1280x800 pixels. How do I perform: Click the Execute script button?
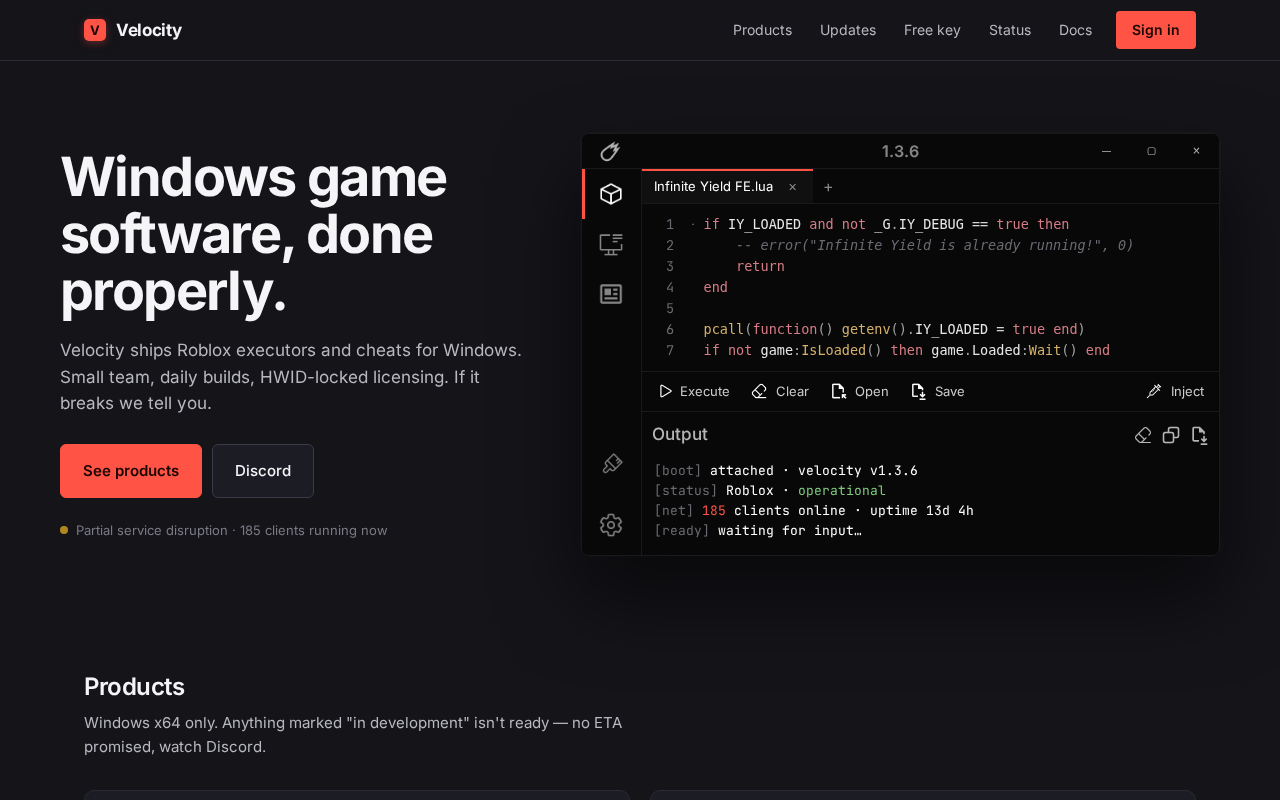[x=694, y=391]
